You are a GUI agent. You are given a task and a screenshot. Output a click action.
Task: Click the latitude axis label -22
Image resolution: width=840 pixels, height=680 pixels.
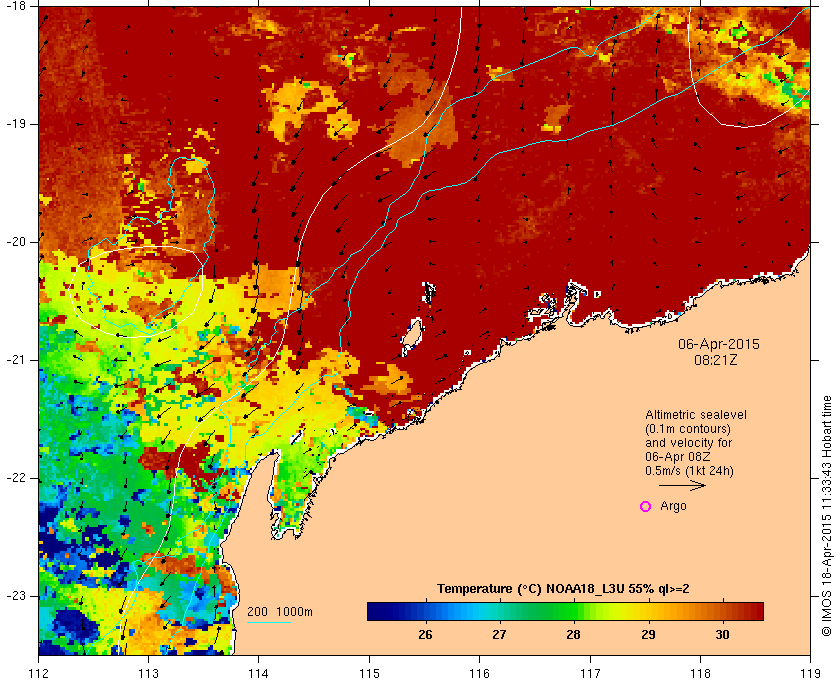[15, 478]
